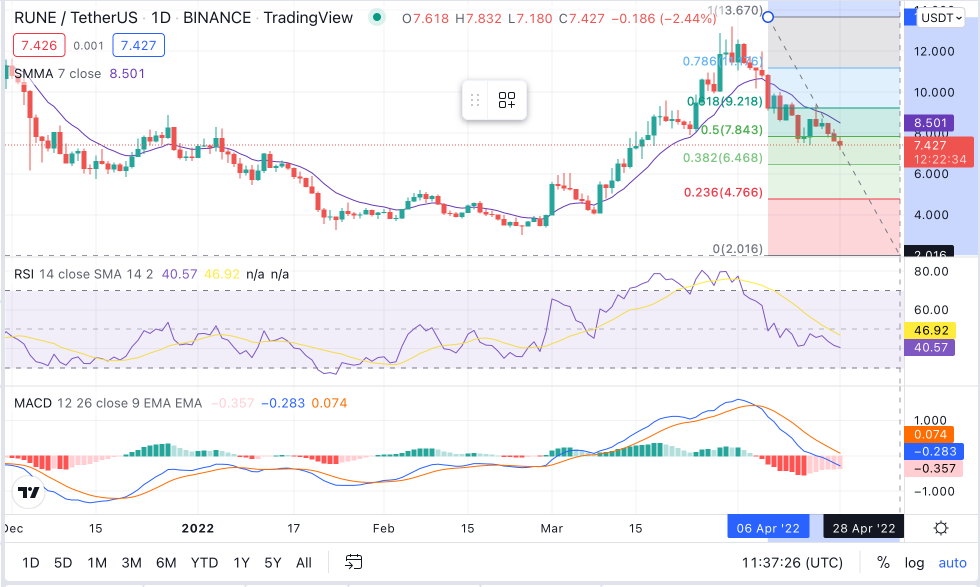Select the 1Y time range
This screenshot has height=587, width=980.
point(241,563)
